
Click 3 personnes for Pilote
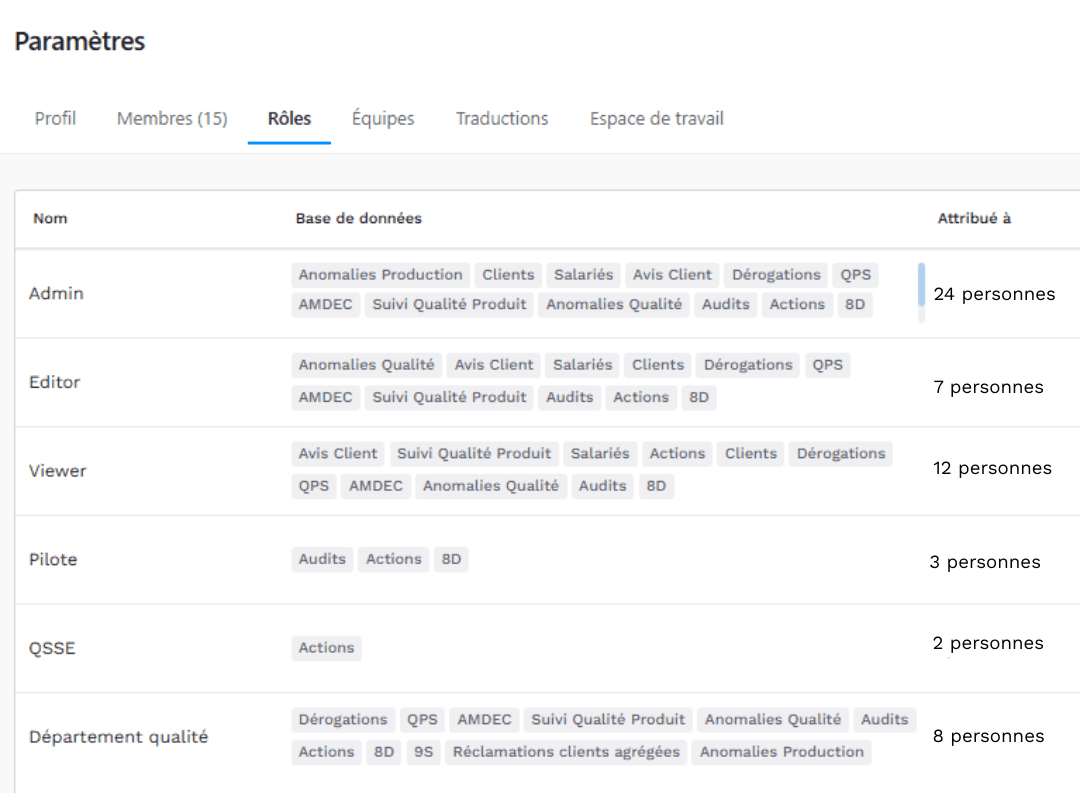pyautogui.click(x=985, y=562)
